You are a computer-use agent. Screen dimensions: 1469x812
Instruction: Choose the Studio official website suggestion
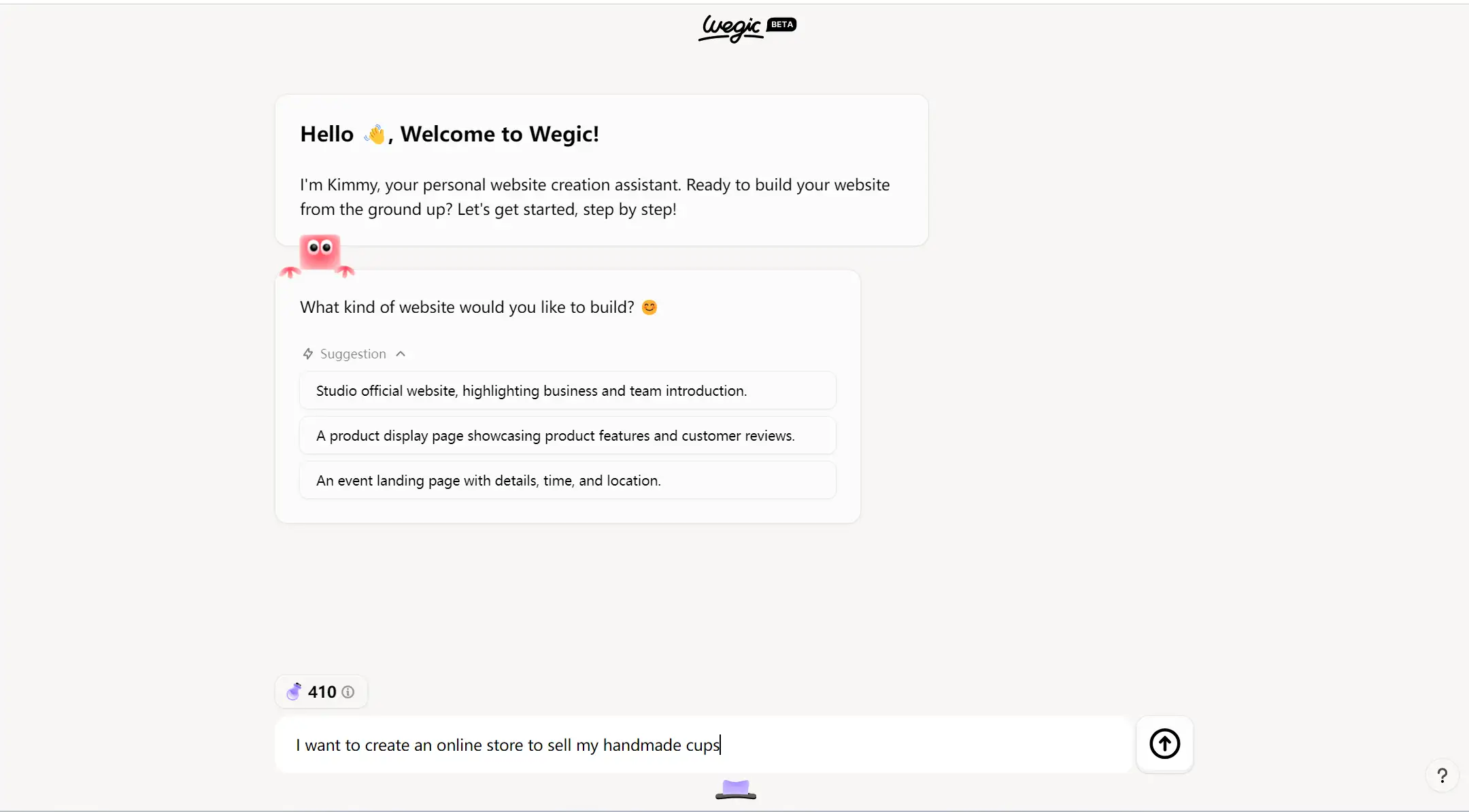pos(568,391)
